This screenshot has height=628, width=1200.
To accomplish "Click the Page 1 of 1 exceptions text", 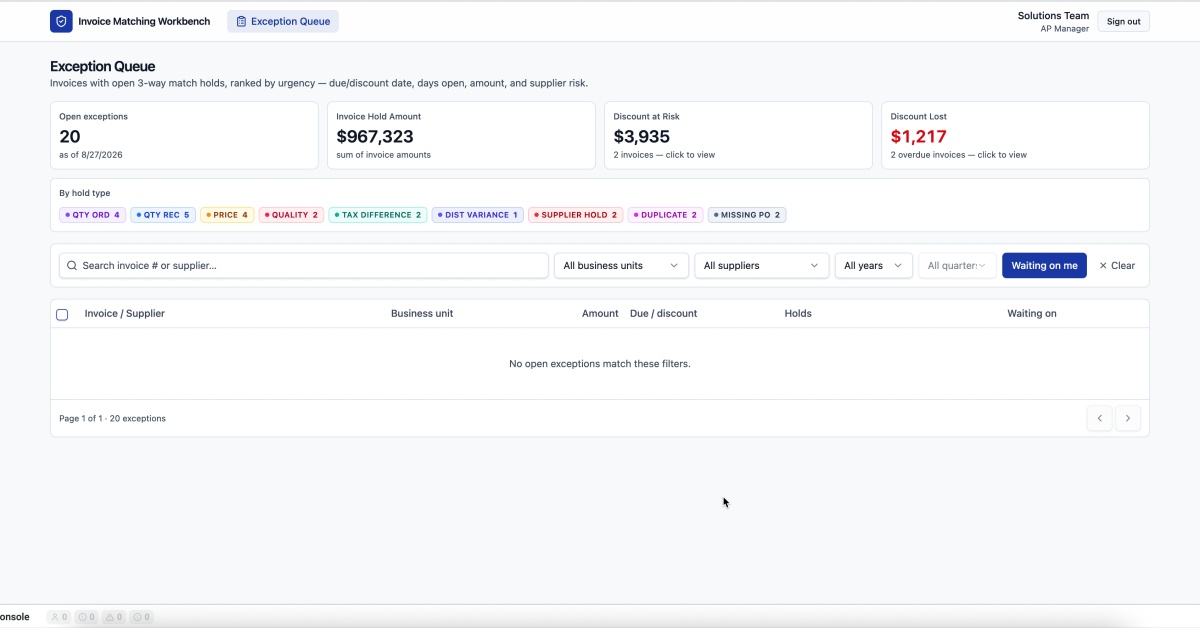I will 112,418.
